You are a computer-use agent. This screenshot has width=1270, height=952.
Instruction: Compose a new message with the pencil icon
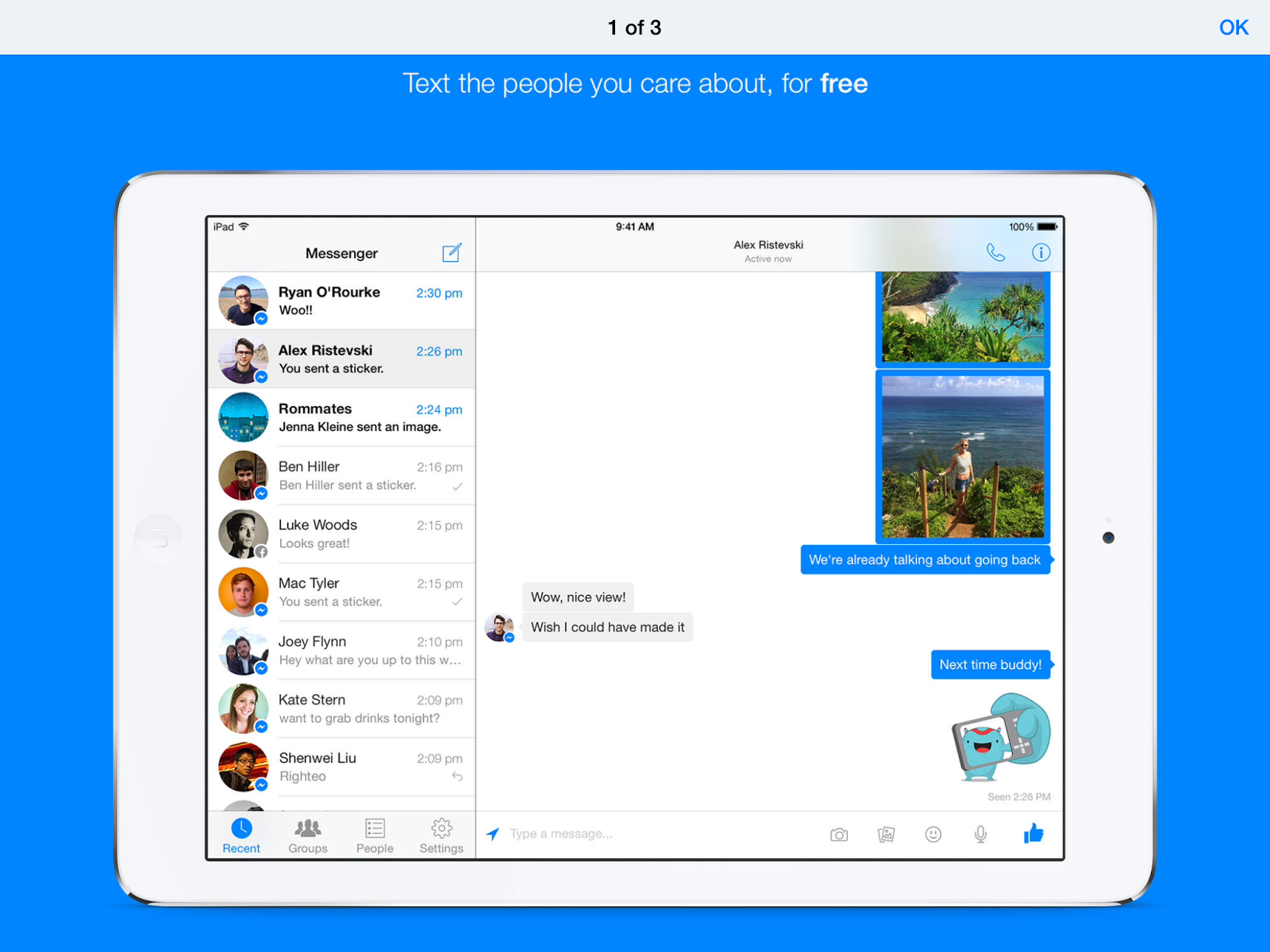pos(452,252)
